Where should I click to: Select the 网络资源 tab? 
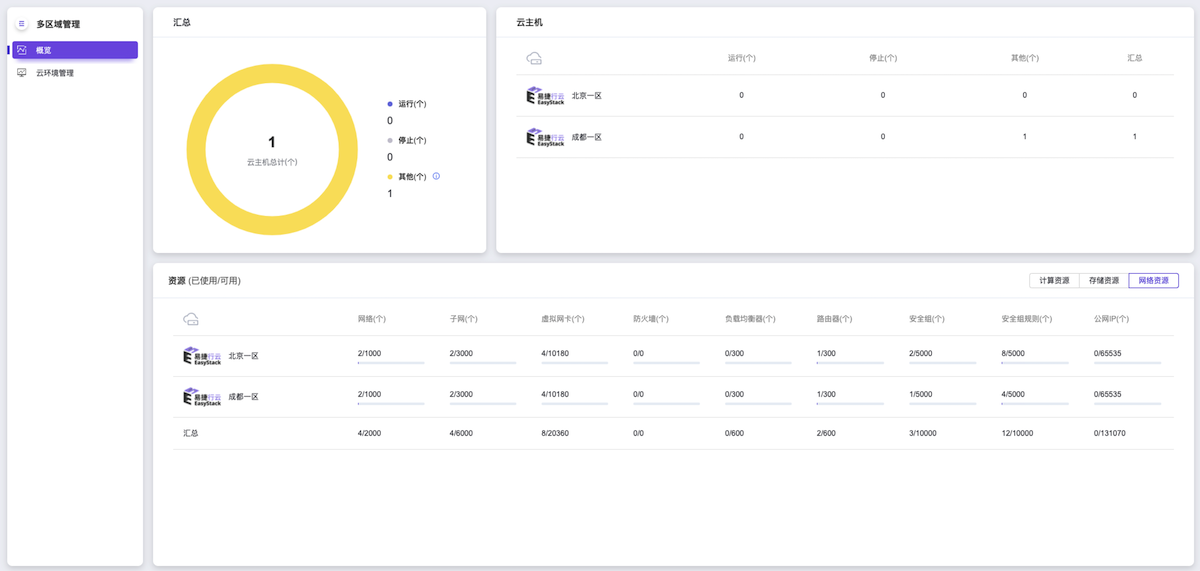[1153, 281]
